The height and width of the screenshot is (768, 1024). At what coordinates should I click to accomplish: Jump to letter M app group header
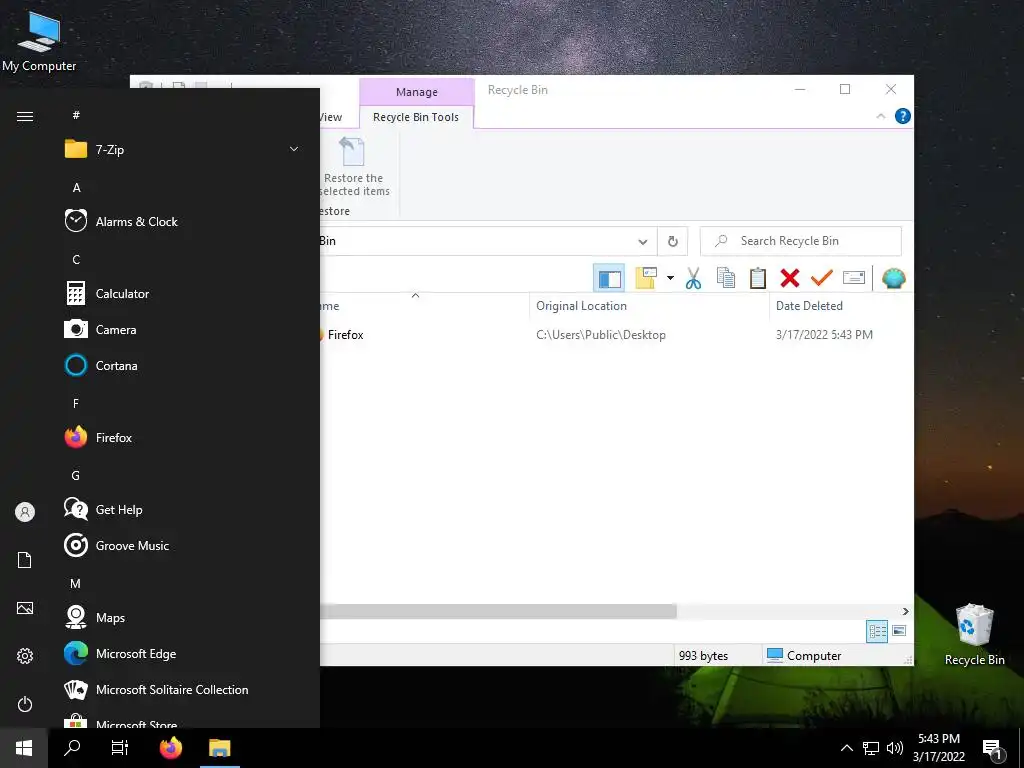[76, 583]
